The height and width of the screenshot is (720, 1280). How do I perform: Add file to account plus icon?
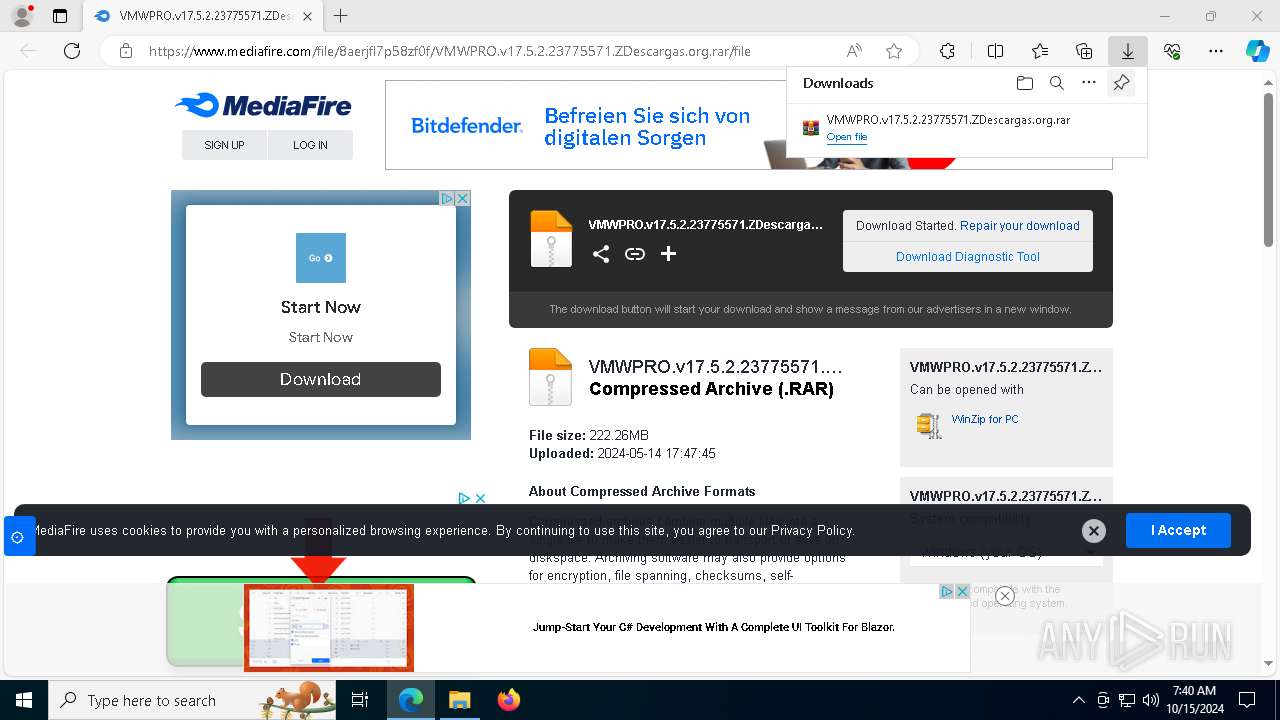(668, 254)
